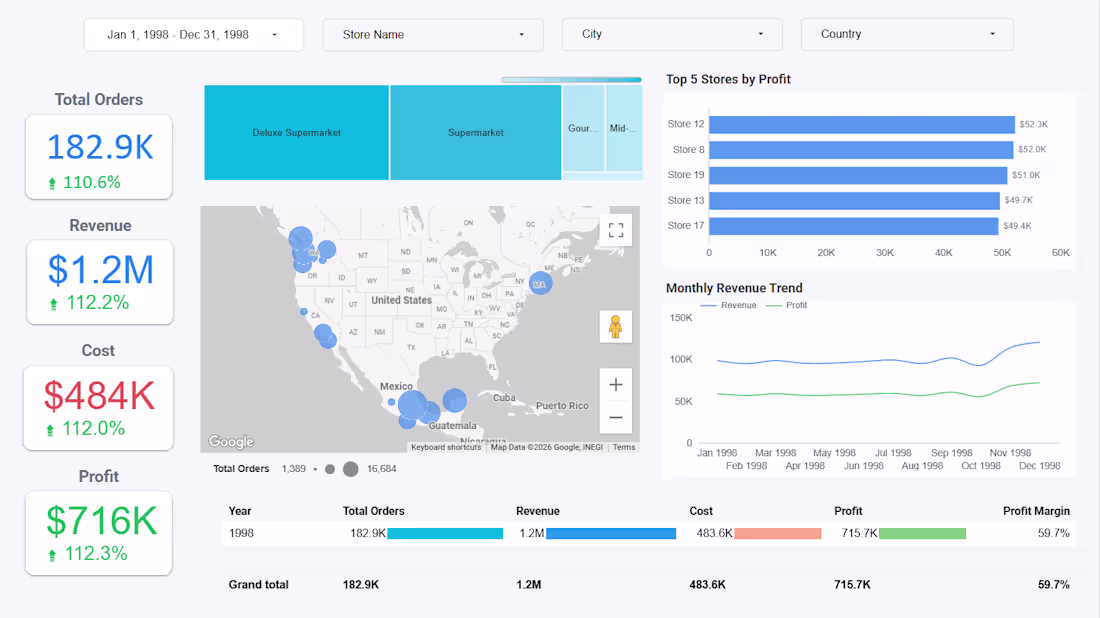Click the small Total Orders legend circle
The image size is (1100, 618).
(328, 468)
